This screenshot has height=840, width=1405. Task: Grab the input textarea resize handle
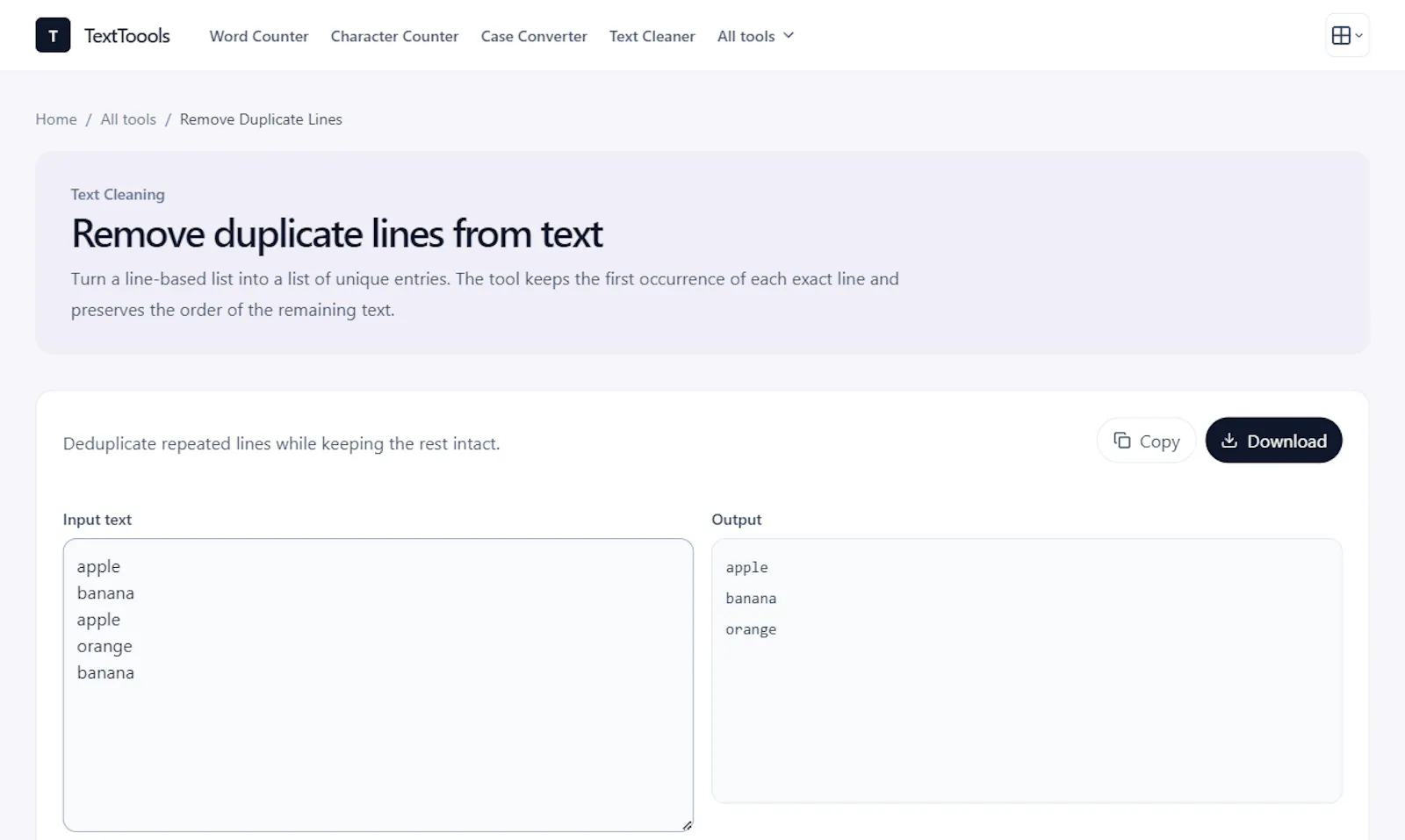687,825
